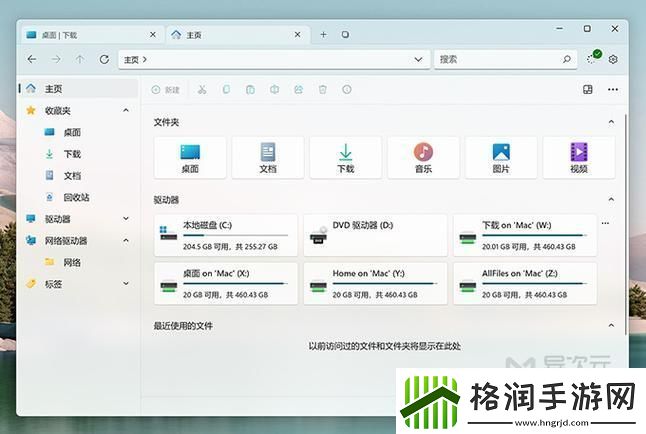Select 主页 in the sidebar
The image size is (646, 434).
click(x=79, y=89)
